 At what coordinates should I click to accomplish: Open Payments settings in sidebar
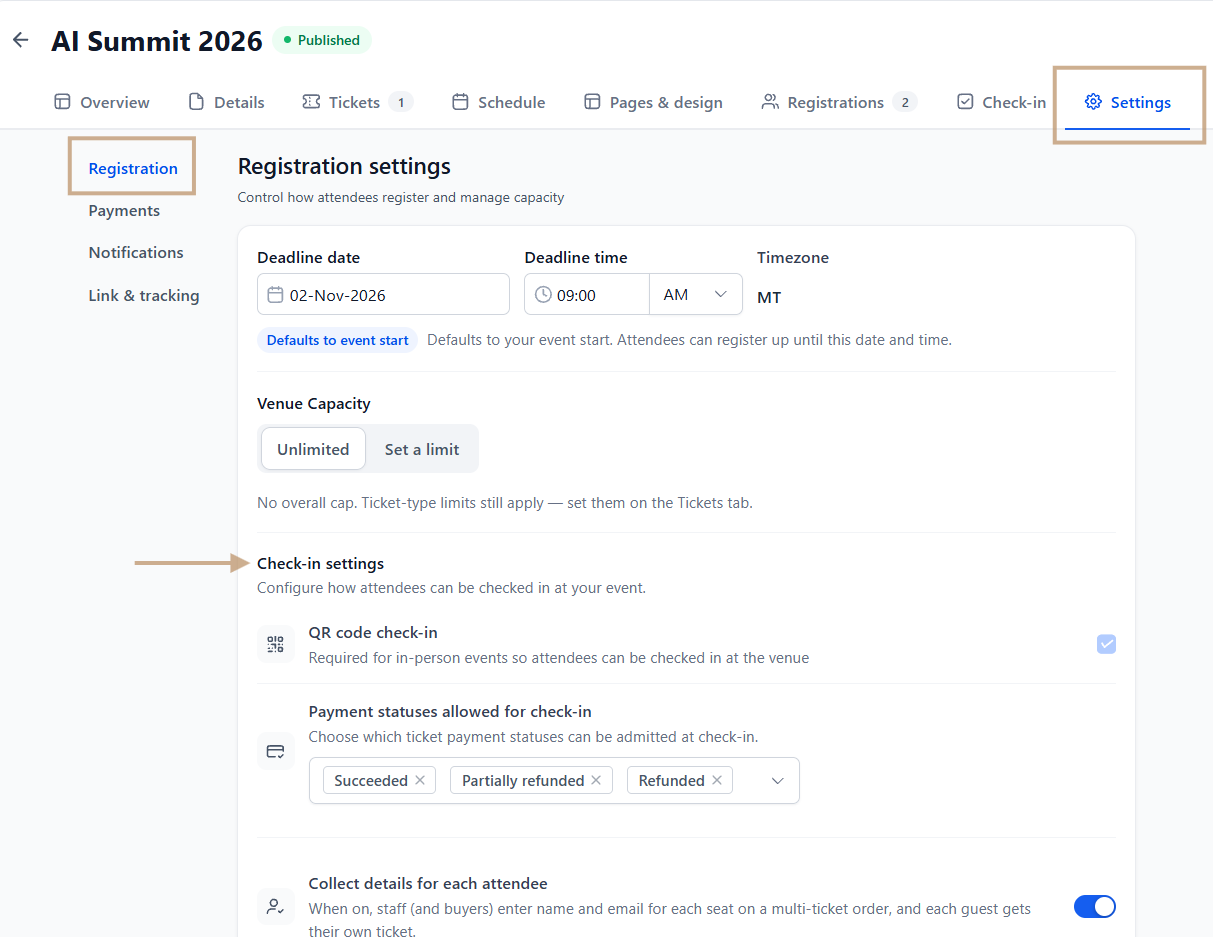point(124,210)
